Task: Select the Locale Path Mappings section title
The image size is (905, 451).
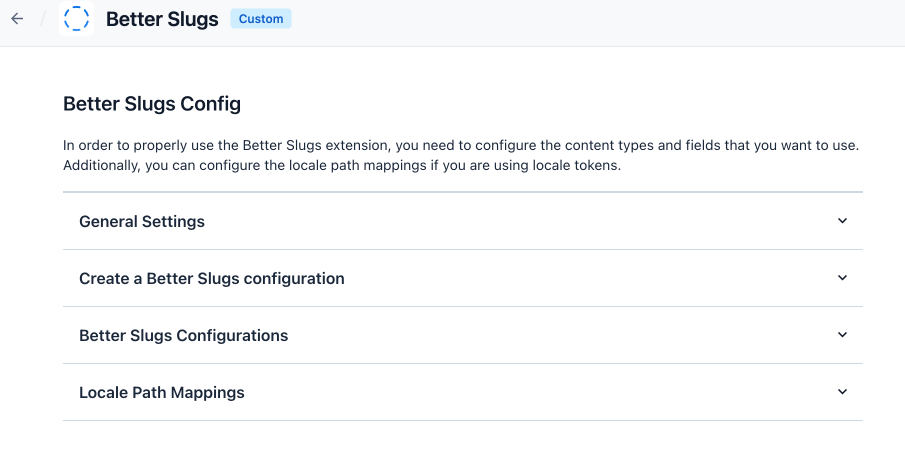Action: point(162,393)
